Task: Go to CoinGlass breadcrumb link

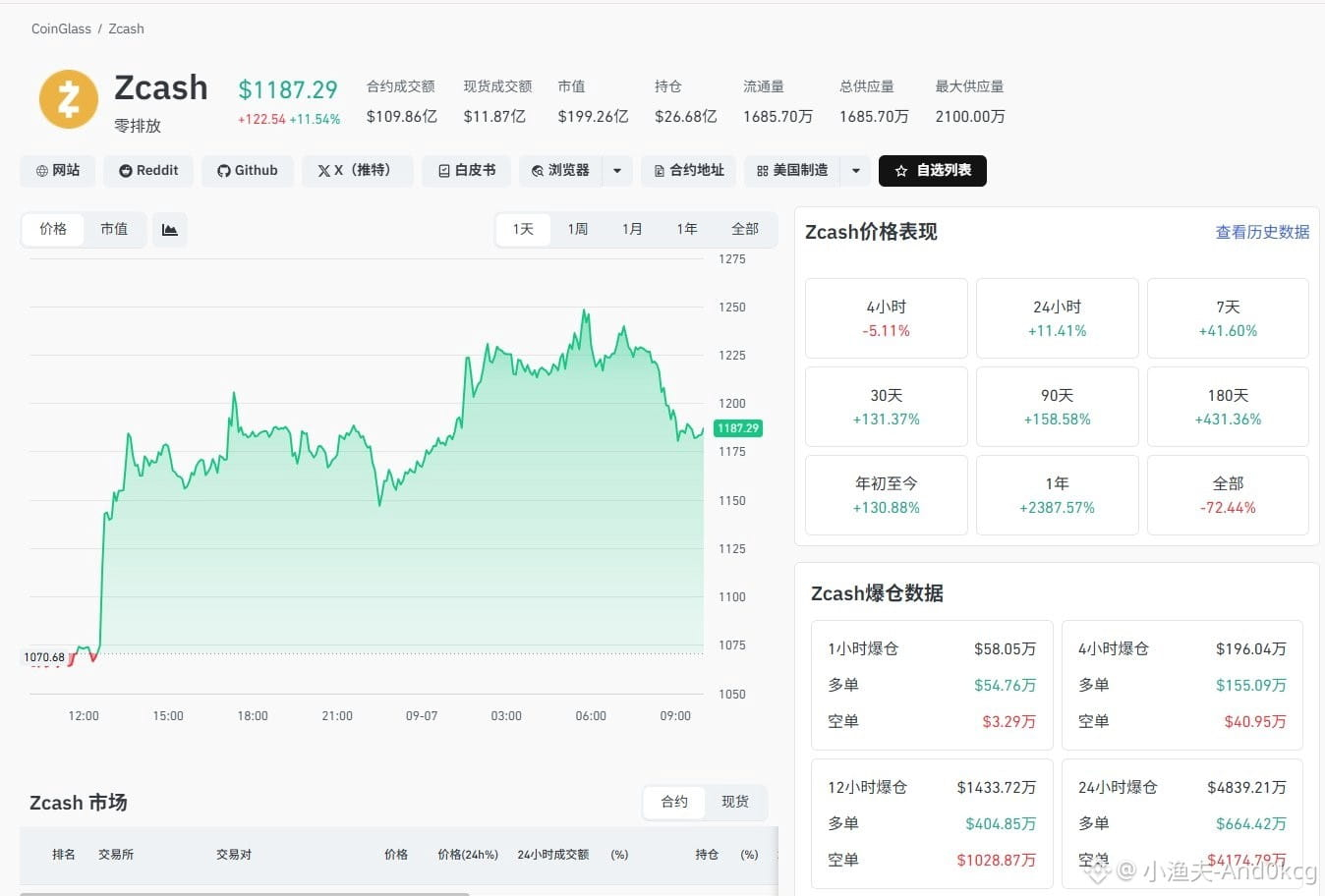Action: click(x=61, y=28)
